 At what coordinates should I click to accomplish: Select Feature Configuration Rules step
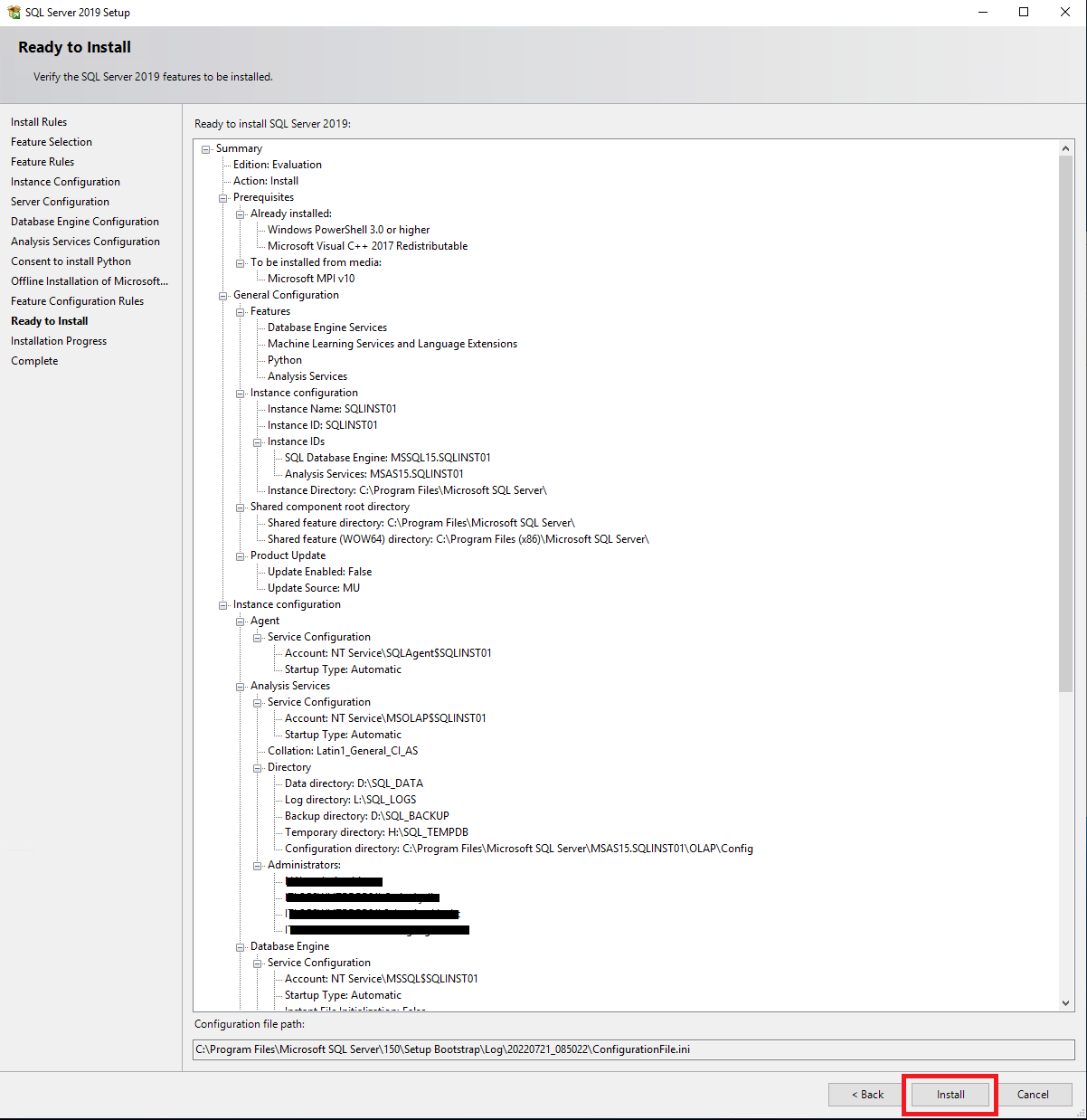(x=77, y=301)
